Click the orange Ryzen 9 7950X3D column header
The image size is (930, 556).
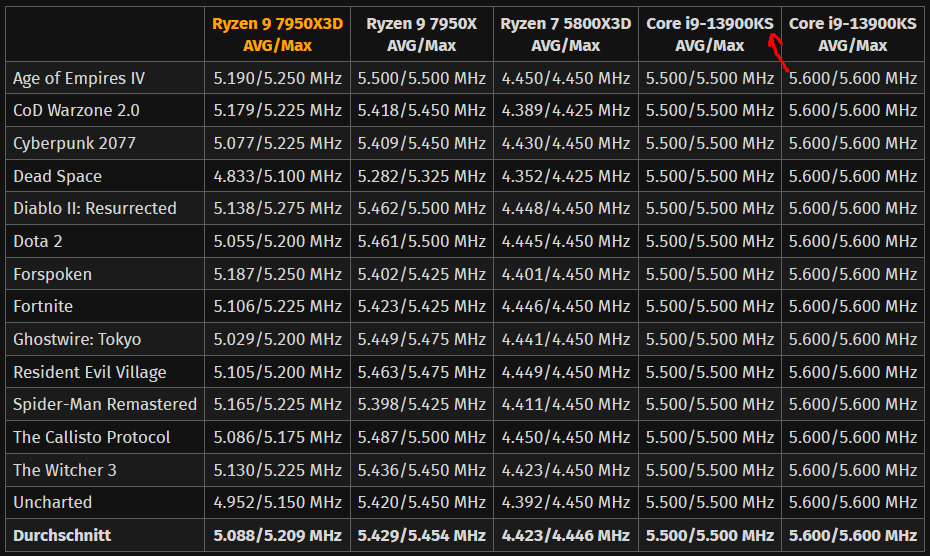[x=278, y=34]
